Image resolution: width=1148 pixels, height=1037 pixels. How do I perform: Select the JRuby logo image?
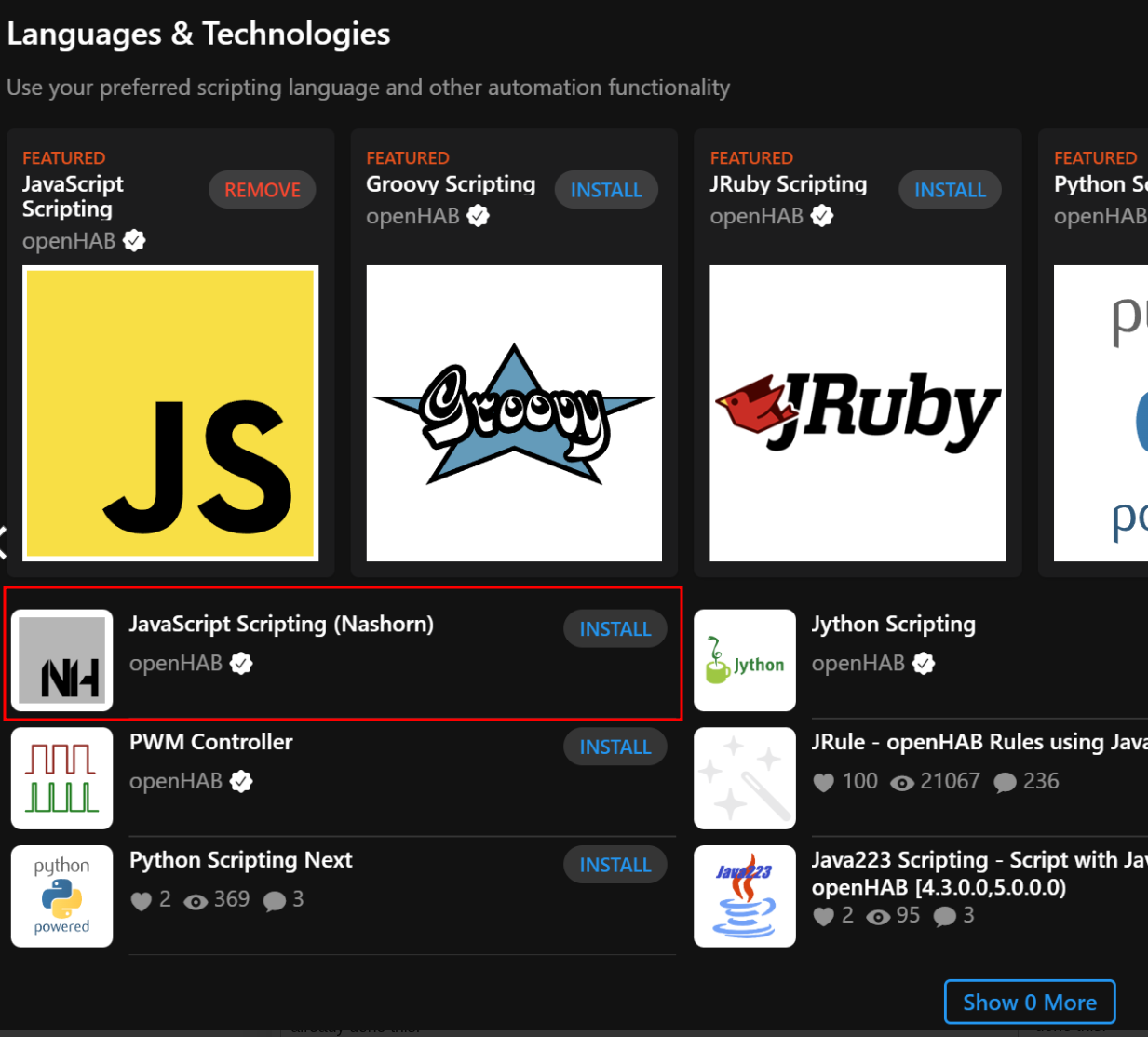pos(858,412)
